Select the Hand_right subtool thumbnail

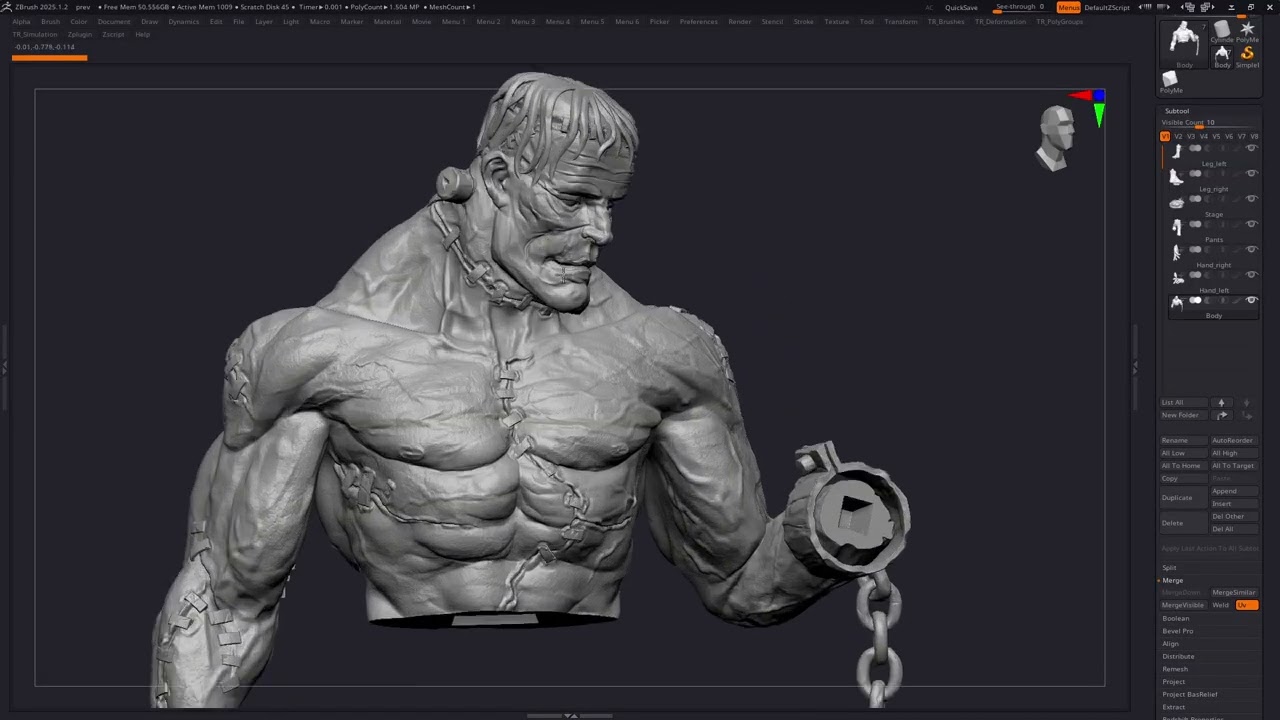pos(1177,252)
